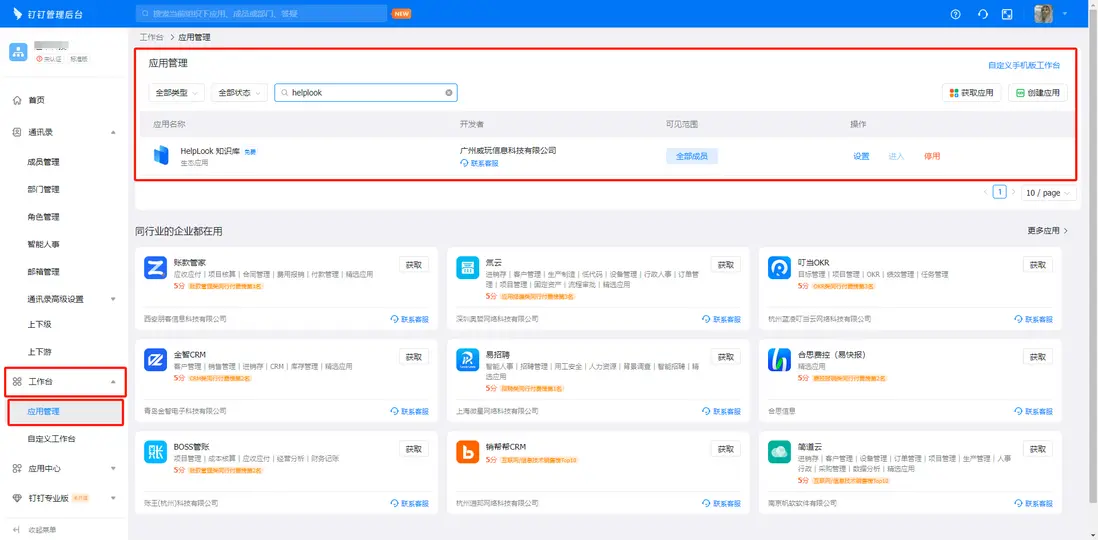Click the DingTalk admin console logo
1098x540 pixels.
tap(48, 14)
